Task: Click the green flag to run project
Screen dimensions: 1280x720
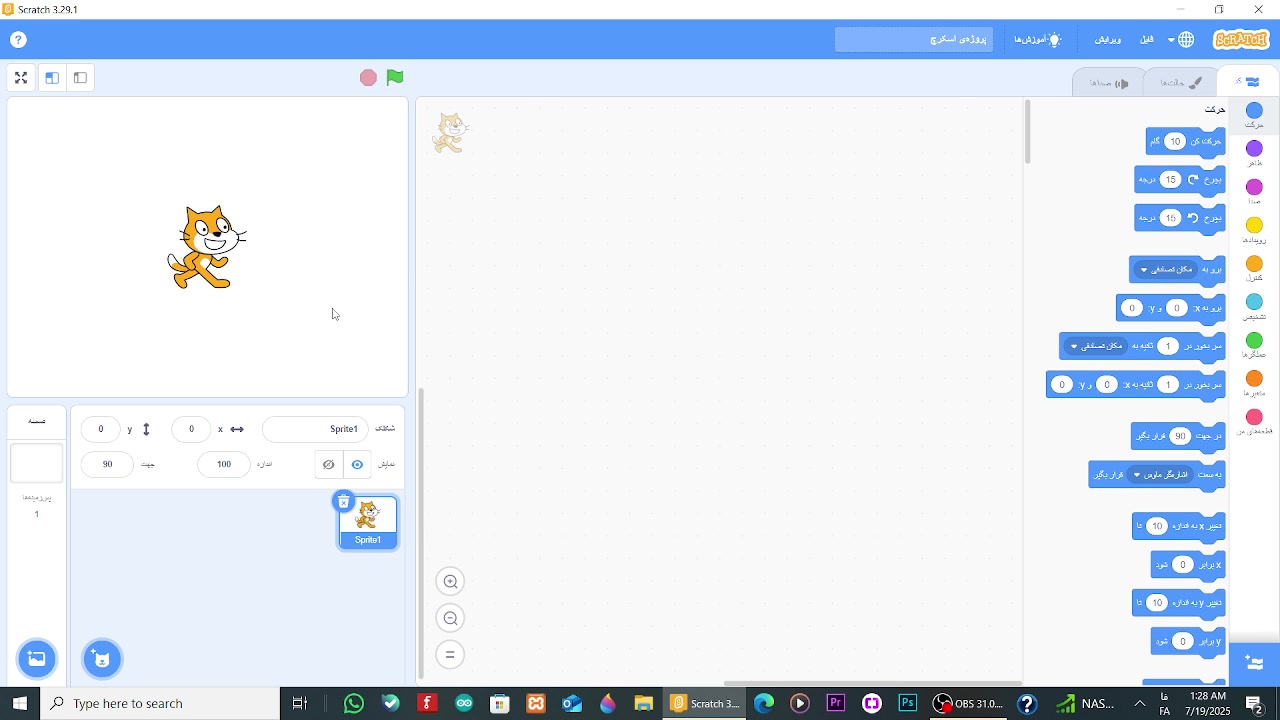Action: coord(395,77)
